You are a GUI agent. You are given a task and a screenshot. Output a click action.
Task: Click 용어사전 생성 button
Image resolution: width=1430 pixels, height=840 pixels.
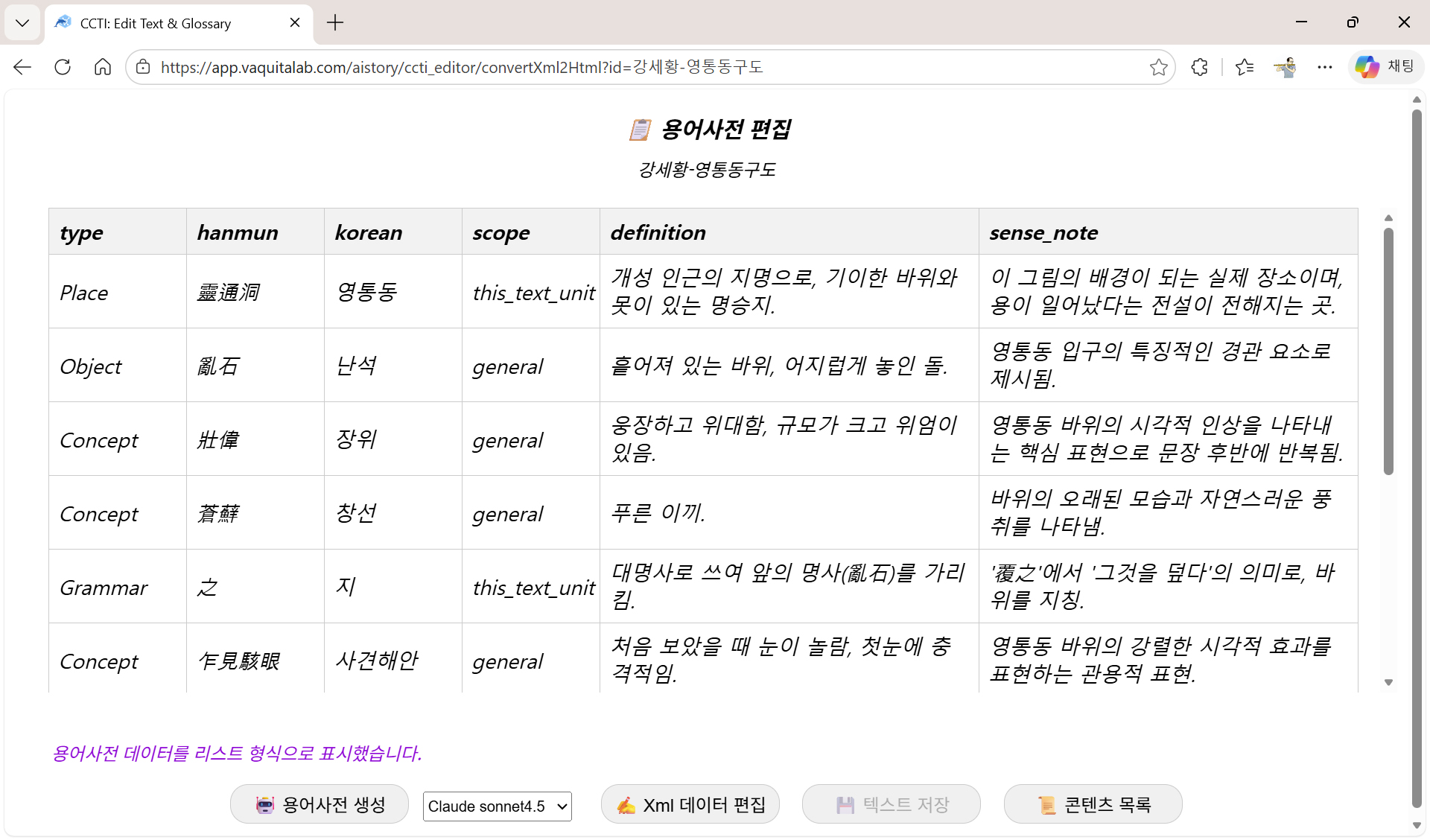[x=320, y=804]
